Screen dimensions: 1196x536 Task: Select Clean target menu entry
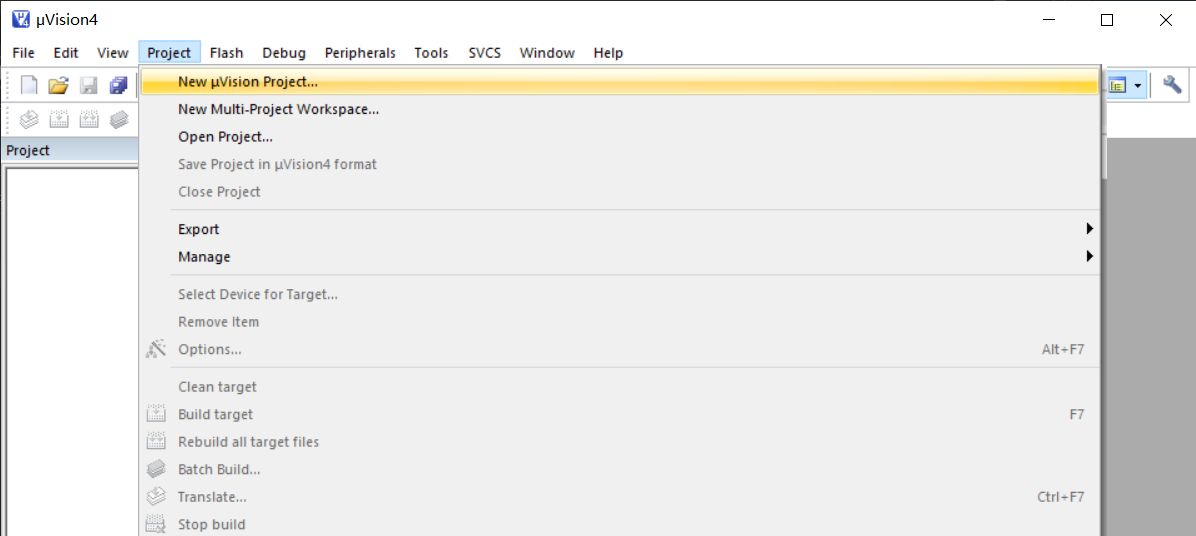click(619, 387)
